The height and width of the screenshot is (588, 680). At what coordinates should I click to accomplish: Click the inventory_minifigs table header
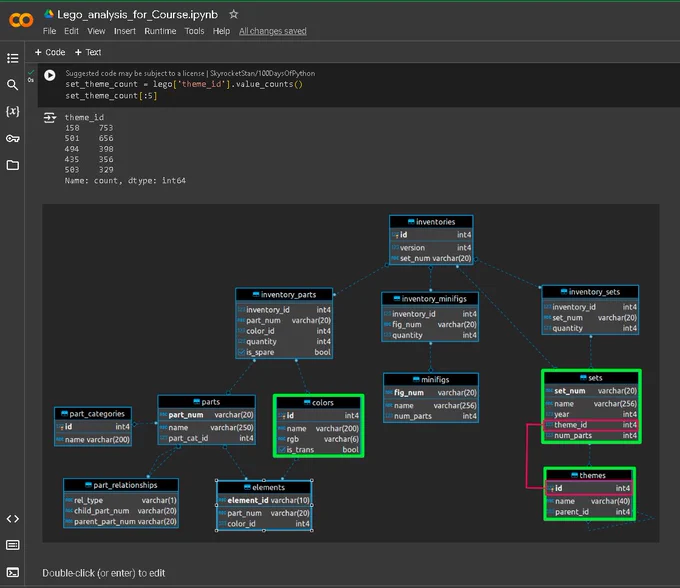pyautogui.click(x=430, y=299)
